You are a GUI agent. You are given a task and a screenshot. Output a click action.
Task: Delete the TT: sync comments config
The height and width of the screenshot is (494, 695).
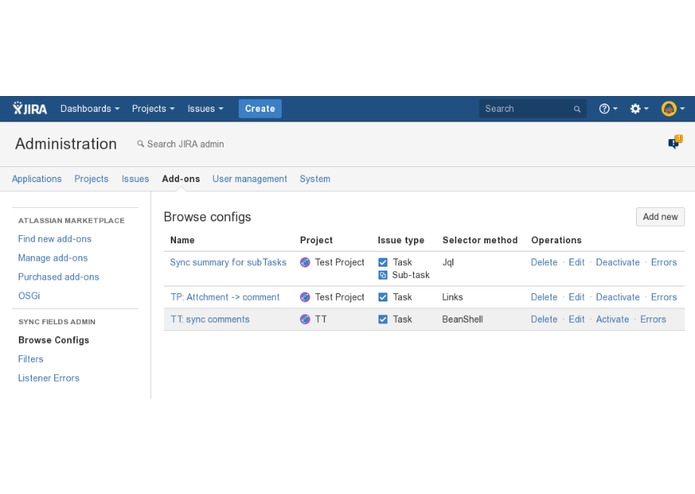pos(544,319)
